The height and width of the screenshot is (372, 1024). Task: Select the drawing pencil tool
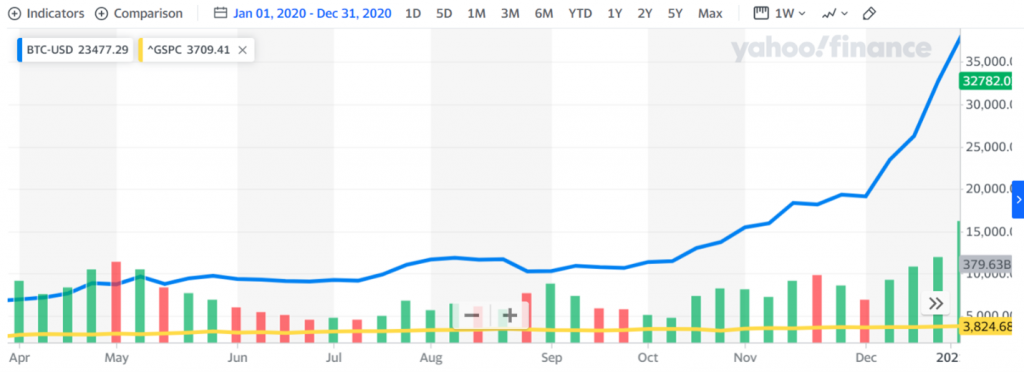pyautogui.click(x=869, y=13)
